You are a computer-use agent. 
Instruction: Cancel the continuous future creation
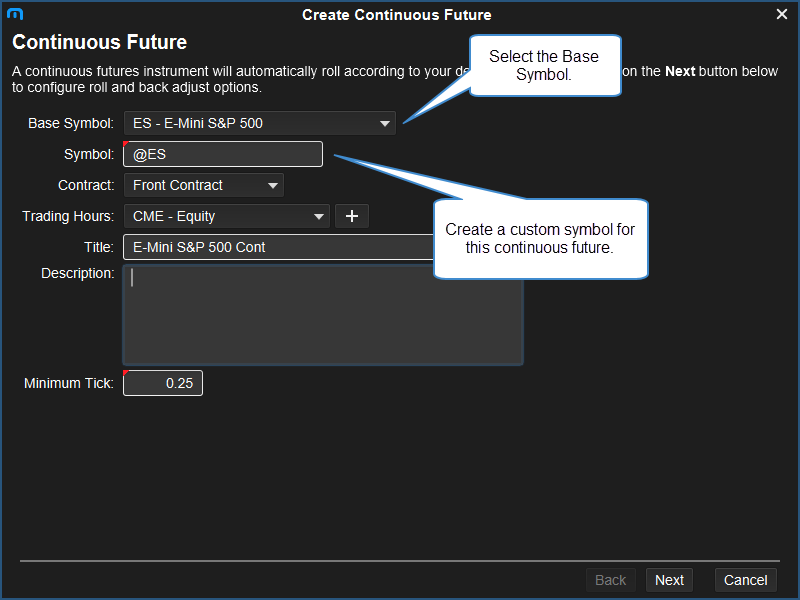(x=745, y=580)
